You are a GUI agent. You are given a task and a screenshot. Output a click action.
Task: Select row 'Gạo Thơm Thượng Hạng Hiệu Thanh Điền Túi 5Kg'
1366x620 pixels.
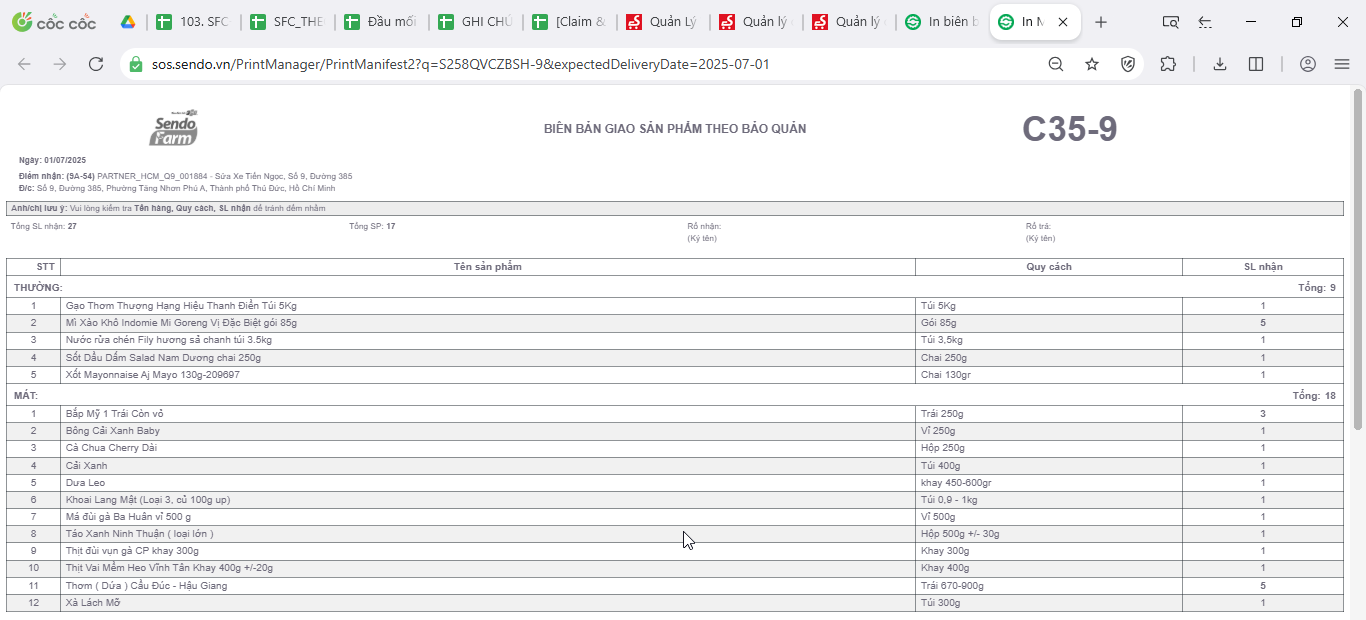[675, 306]
